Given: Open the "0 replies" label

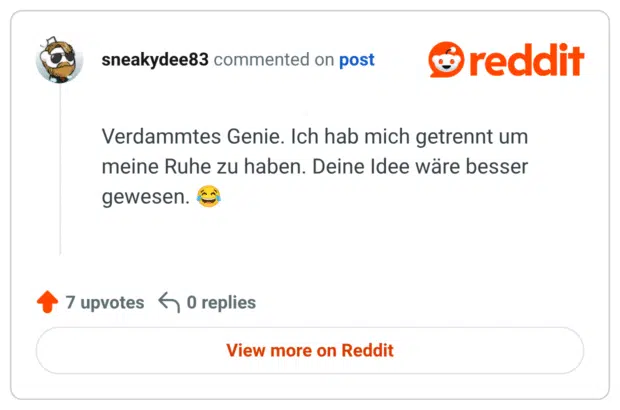Looking at the screenshot, I should 221,302.
